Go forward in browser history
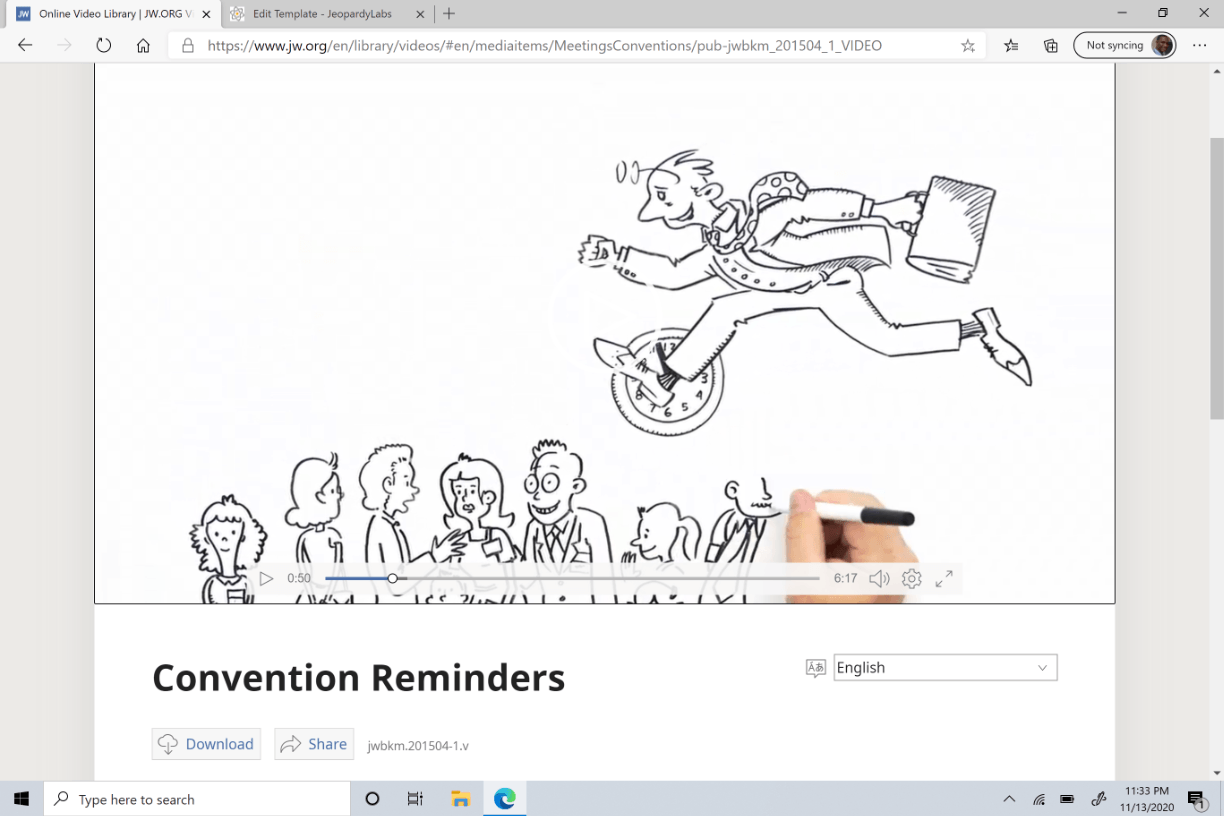The image size is (1224, 816). pos(65,45)
